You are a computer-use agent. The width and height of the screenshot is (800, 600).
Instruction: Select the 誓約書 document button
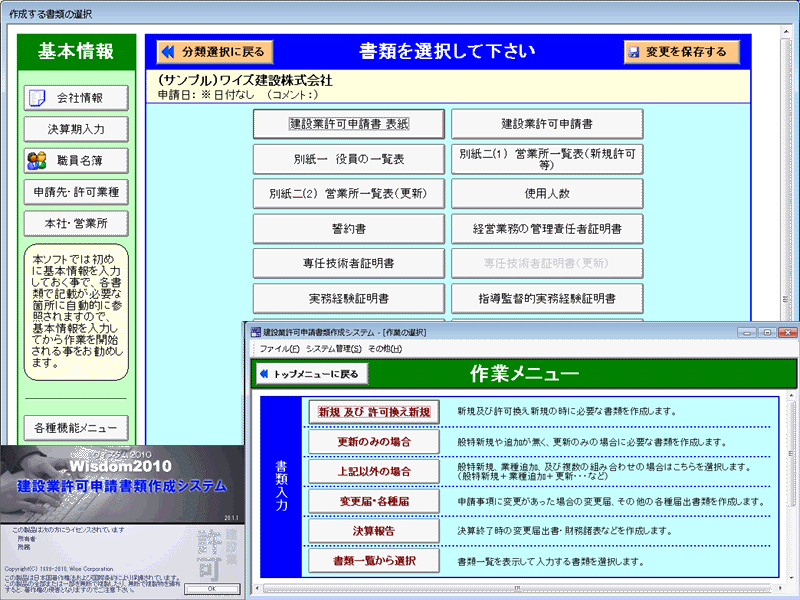coord(352,228)
